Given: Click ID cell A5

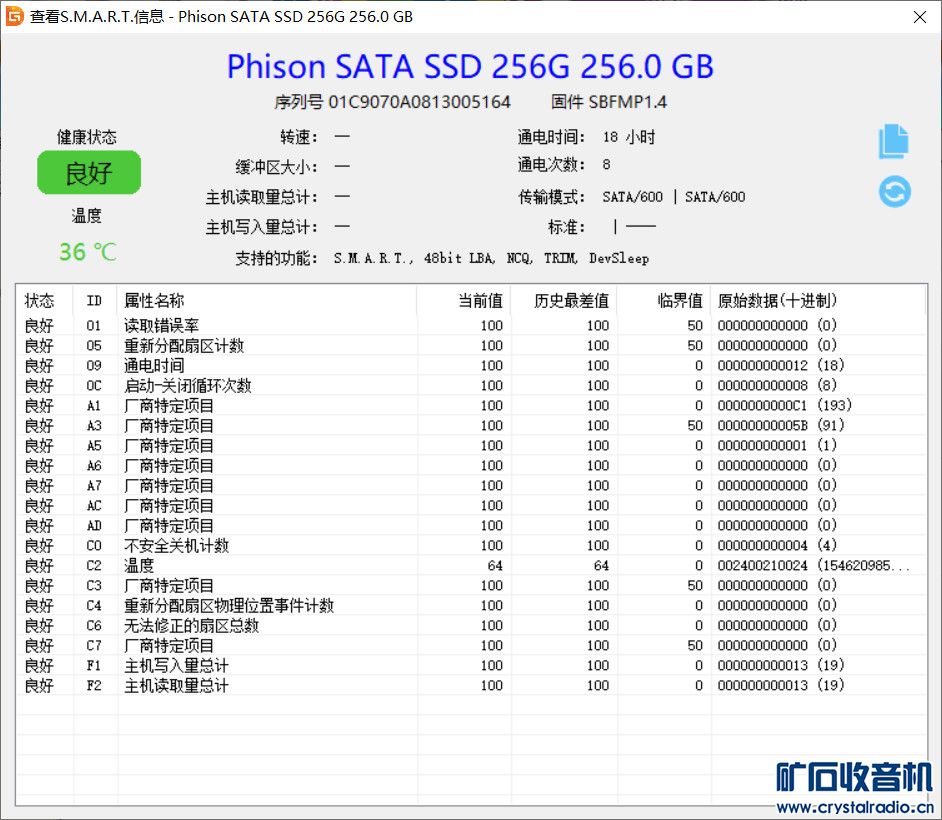Looking at the screenshot, I should point(94,446).
